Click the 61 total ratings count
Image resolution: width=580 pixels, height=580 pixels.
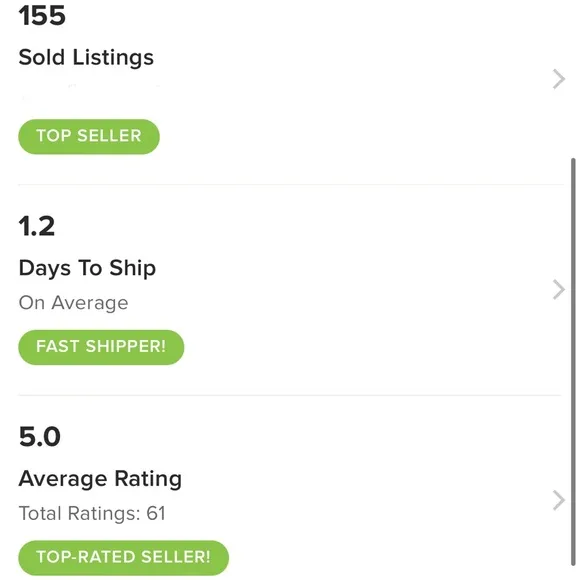pos(156,513)
